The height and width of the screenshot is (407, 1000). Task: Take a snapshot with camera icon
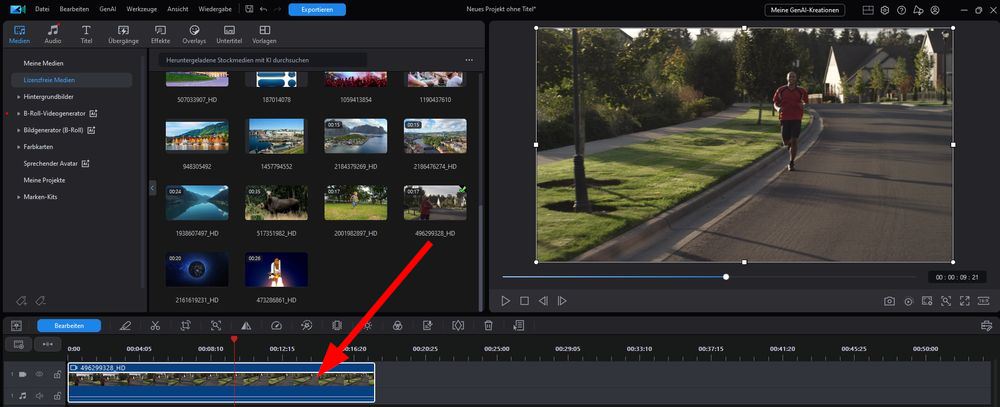[x=889, y=301]
